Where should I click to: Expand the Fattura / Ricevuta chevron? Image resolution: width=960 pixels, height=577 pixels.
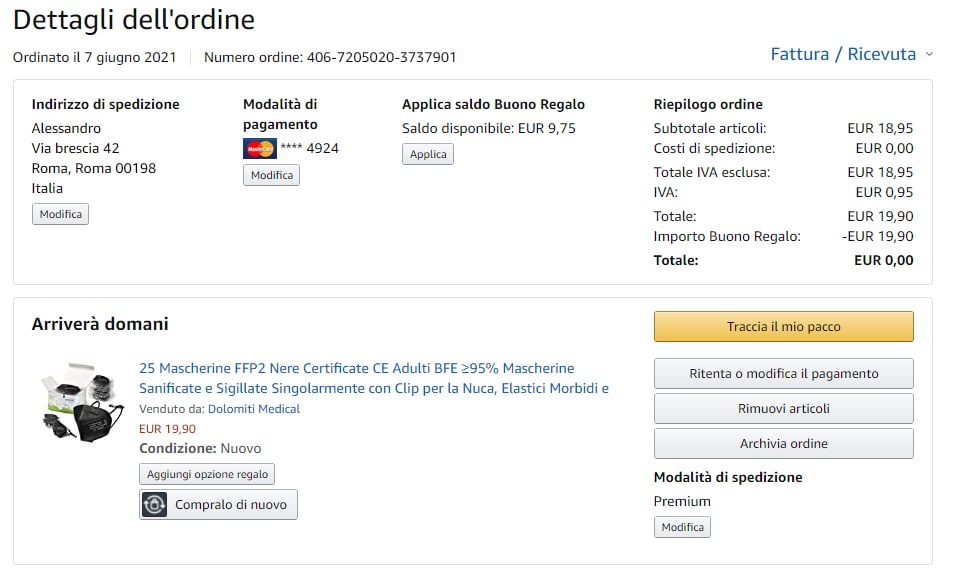[x=929, y=54]
